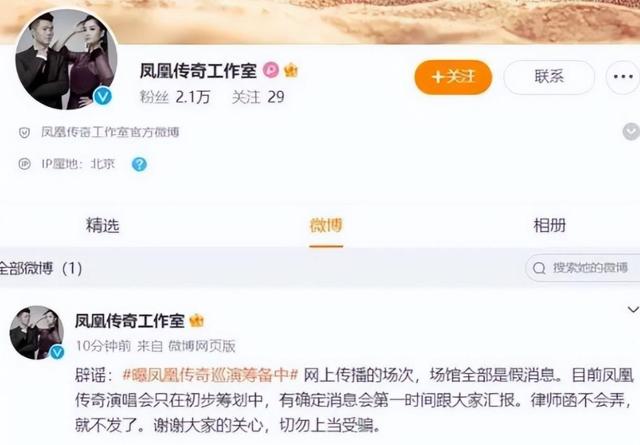640x445 pixels.
Task: Open the three-dot more options button
Action: coord(623,77)
